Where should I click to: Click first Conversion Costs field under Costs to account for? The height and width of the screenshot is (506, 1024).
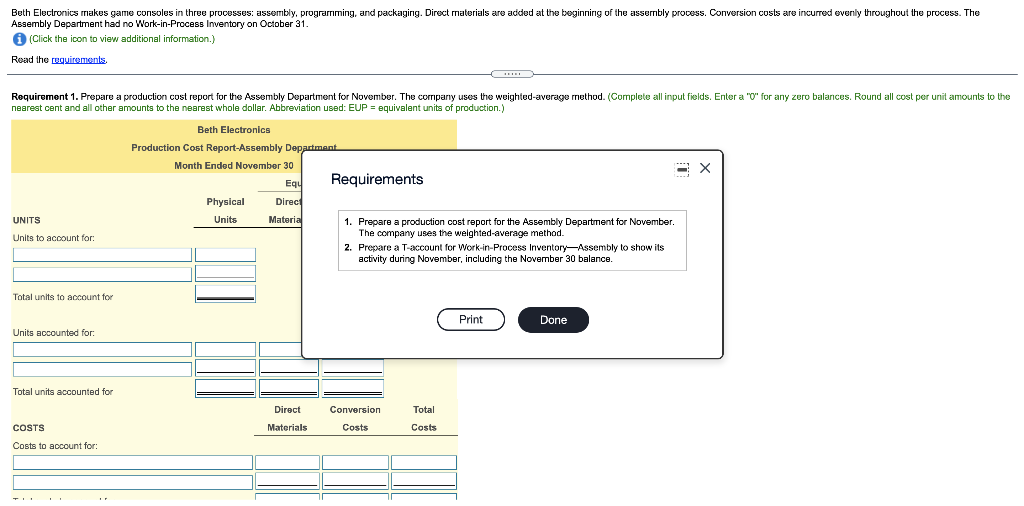[x=355, y=463]
